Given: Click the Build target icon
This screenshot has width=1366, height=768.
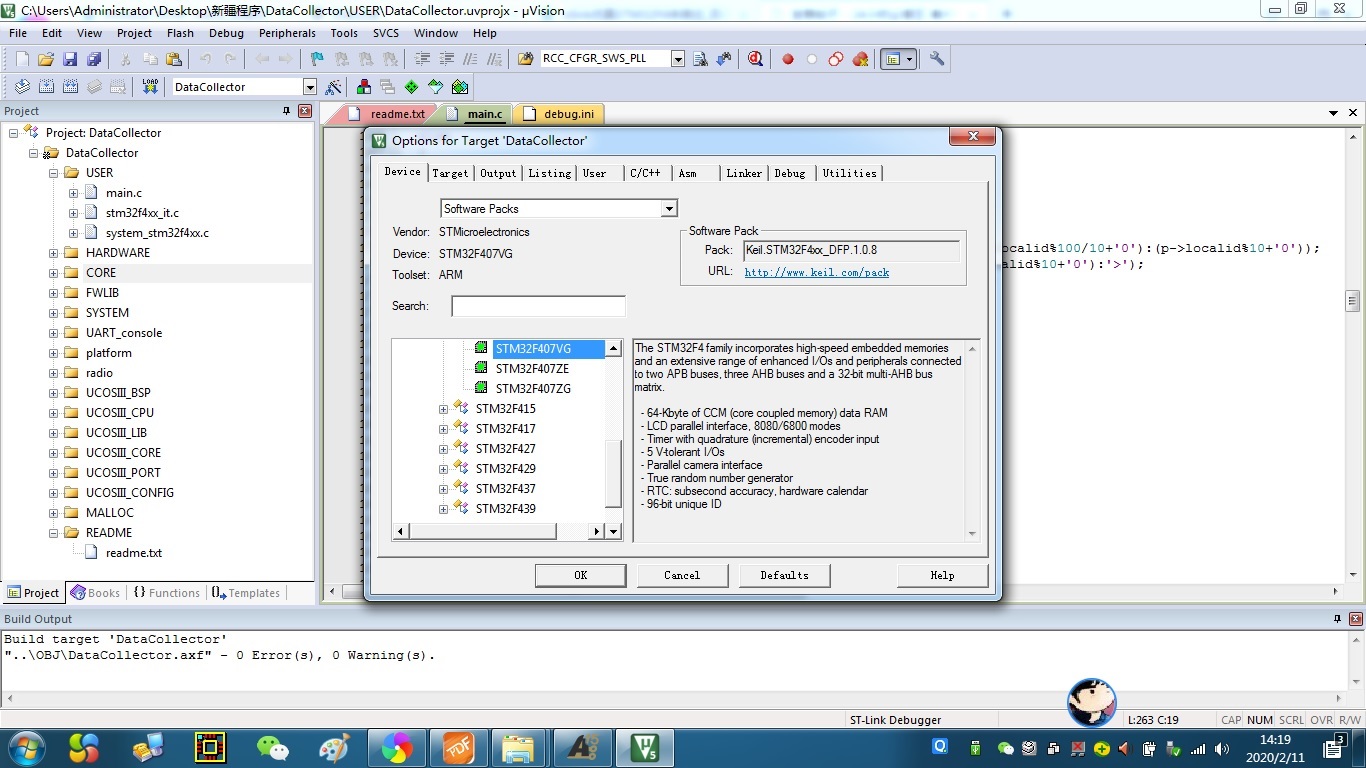Looking at the screenshot, I should 46,87.
